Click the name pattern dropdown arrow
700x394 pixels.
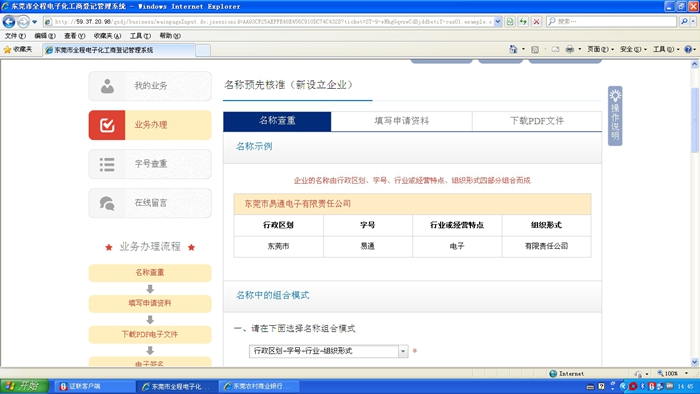(403, 351)
